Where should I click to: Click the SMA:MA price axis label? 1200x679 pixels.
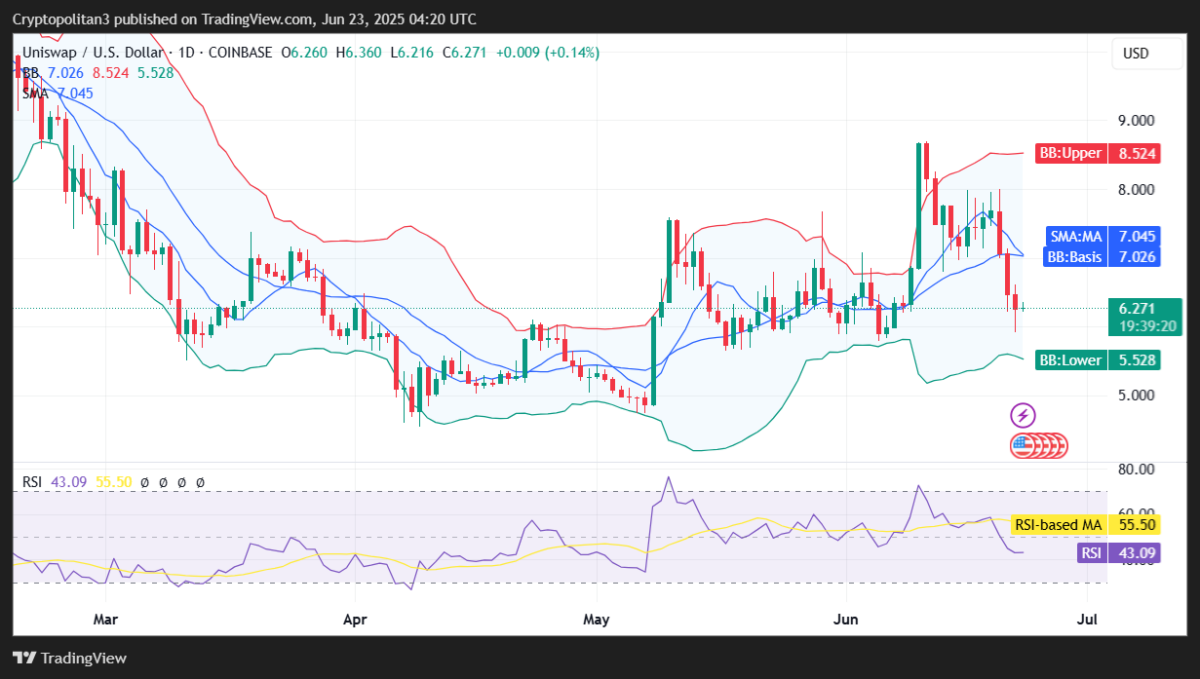1076,237
